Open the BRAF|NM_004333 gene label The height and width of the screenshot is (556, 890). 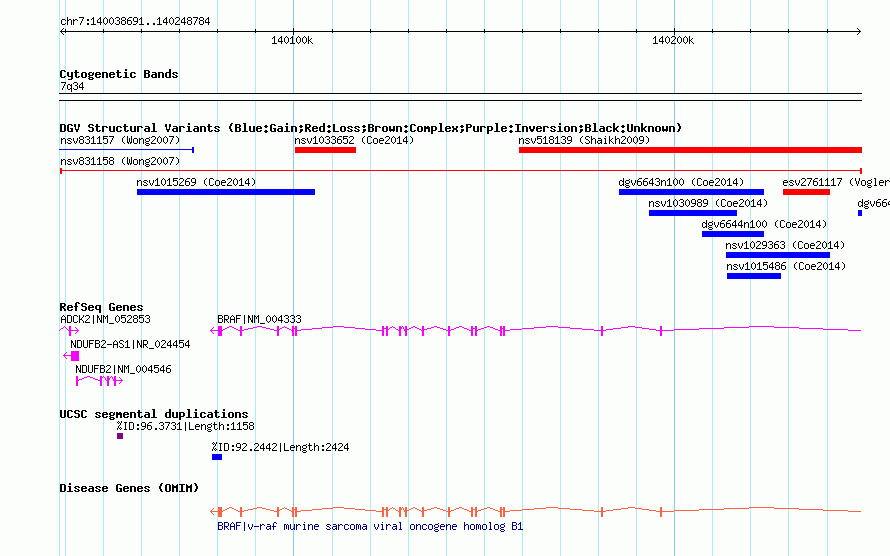click(x=259, y=319)
